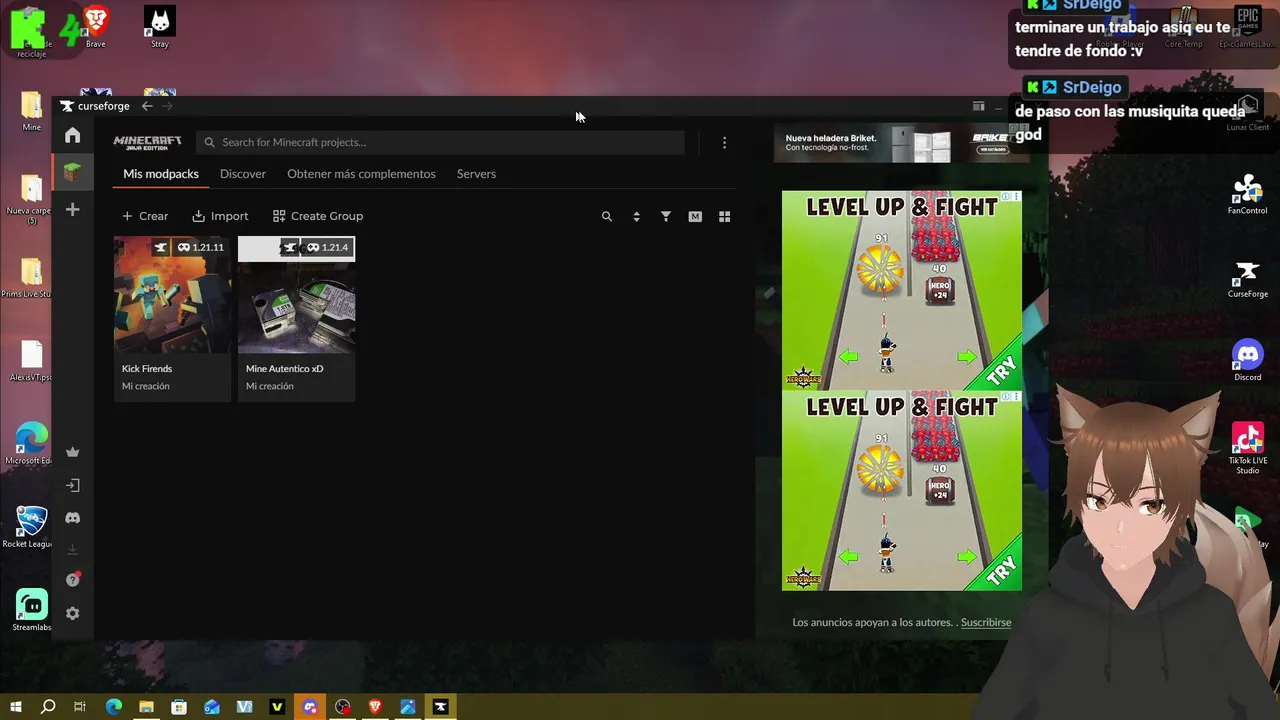Click the CurseForge taskbar icon
Viewport: 1280px width, 720px height.
point(440,707)
